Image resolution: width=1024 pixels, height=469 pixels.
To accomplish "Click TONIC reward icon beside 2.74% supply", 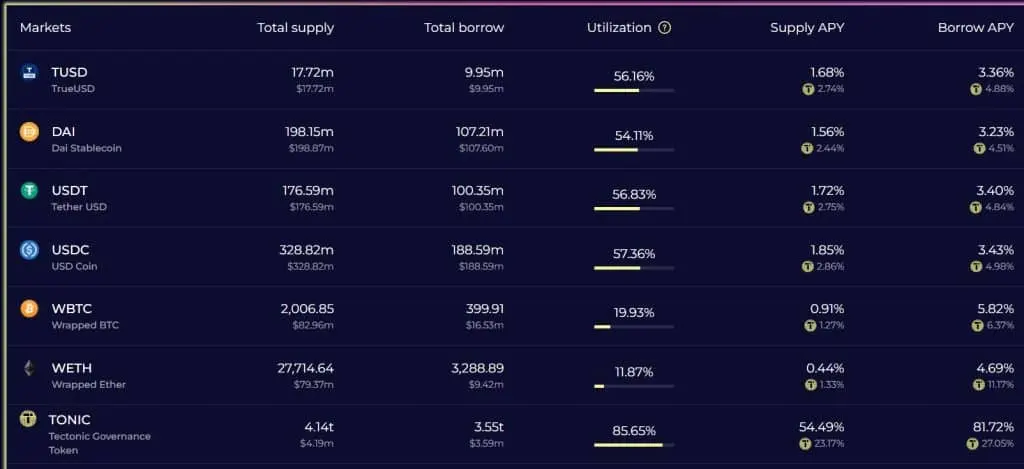I will pos(808,89).
